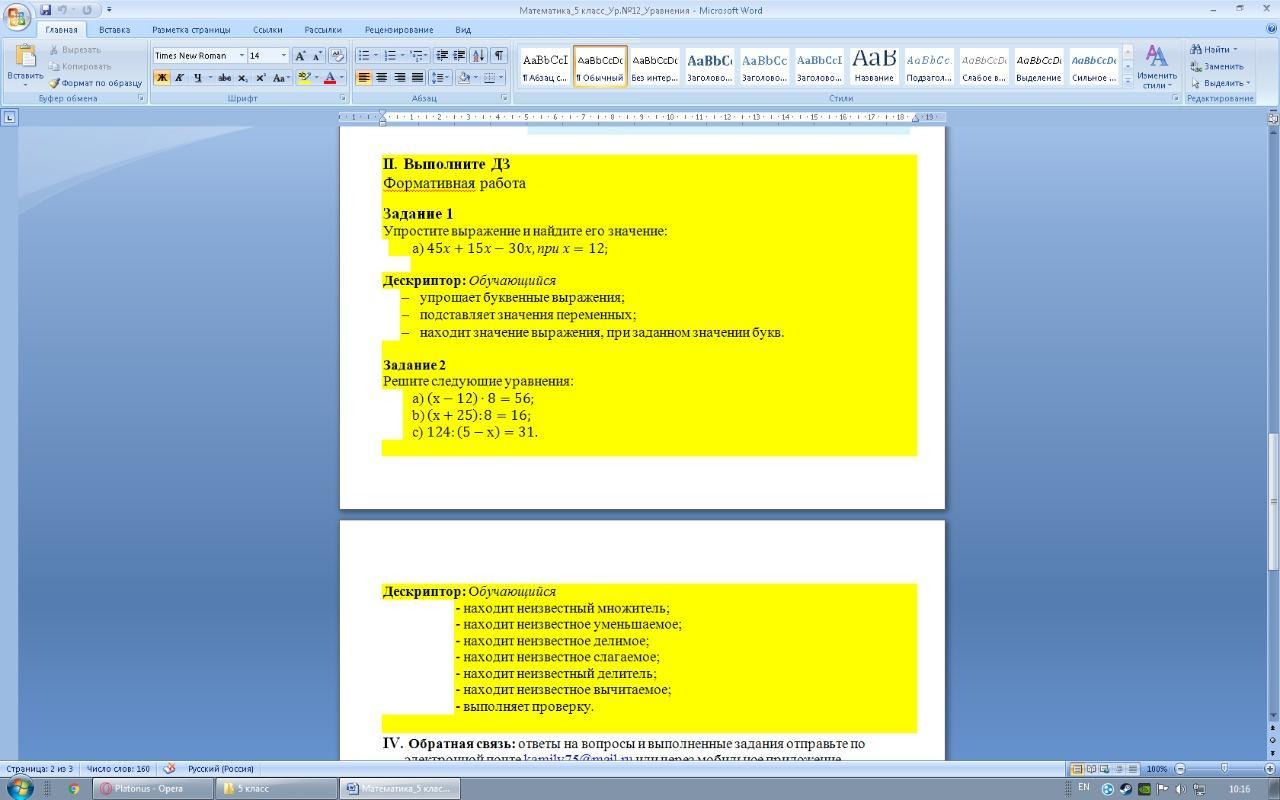Toggle italic formatting (К)
Viewport: 1280px width, 800px height.
click(x=179, y=78)
